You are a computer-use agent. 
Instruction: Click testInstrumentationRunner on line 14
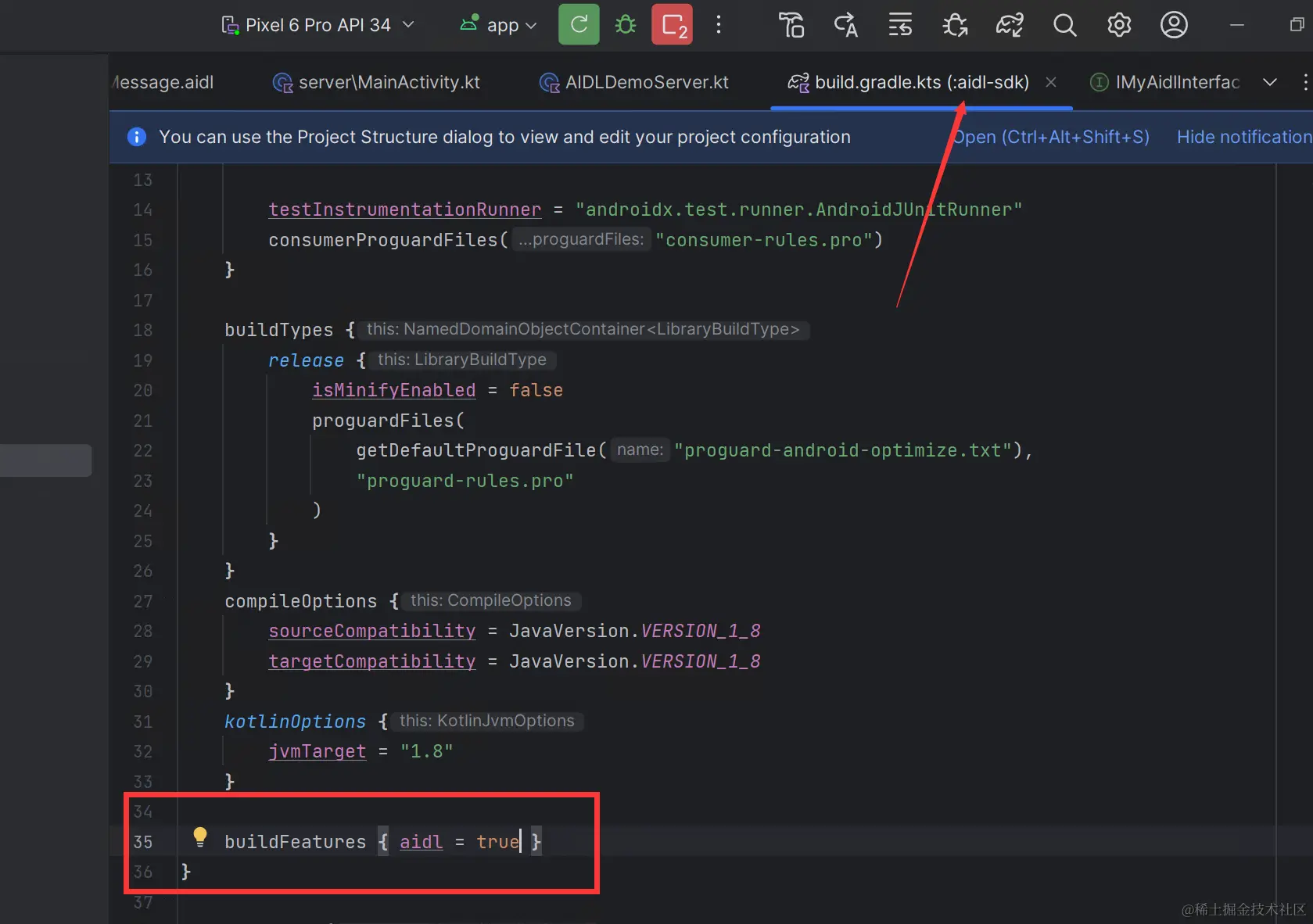(404, 210)
